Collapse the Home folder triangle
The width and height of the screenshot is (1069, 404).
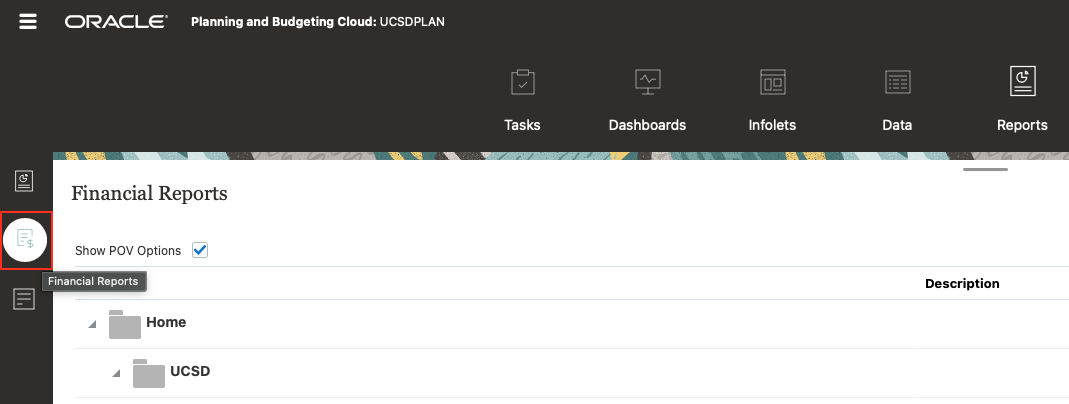click(x=92, y=324)
